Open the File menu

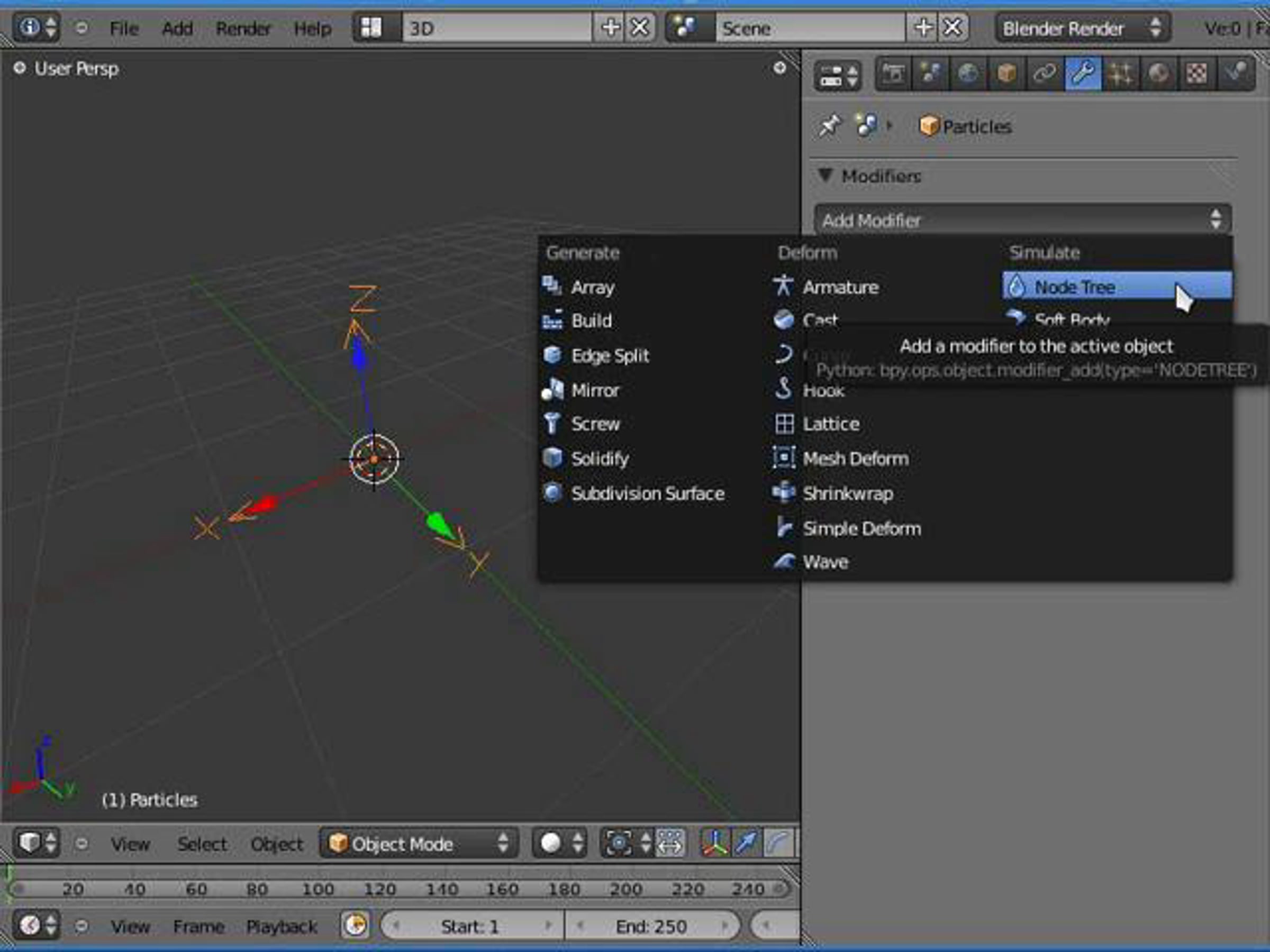coord(124,28)
